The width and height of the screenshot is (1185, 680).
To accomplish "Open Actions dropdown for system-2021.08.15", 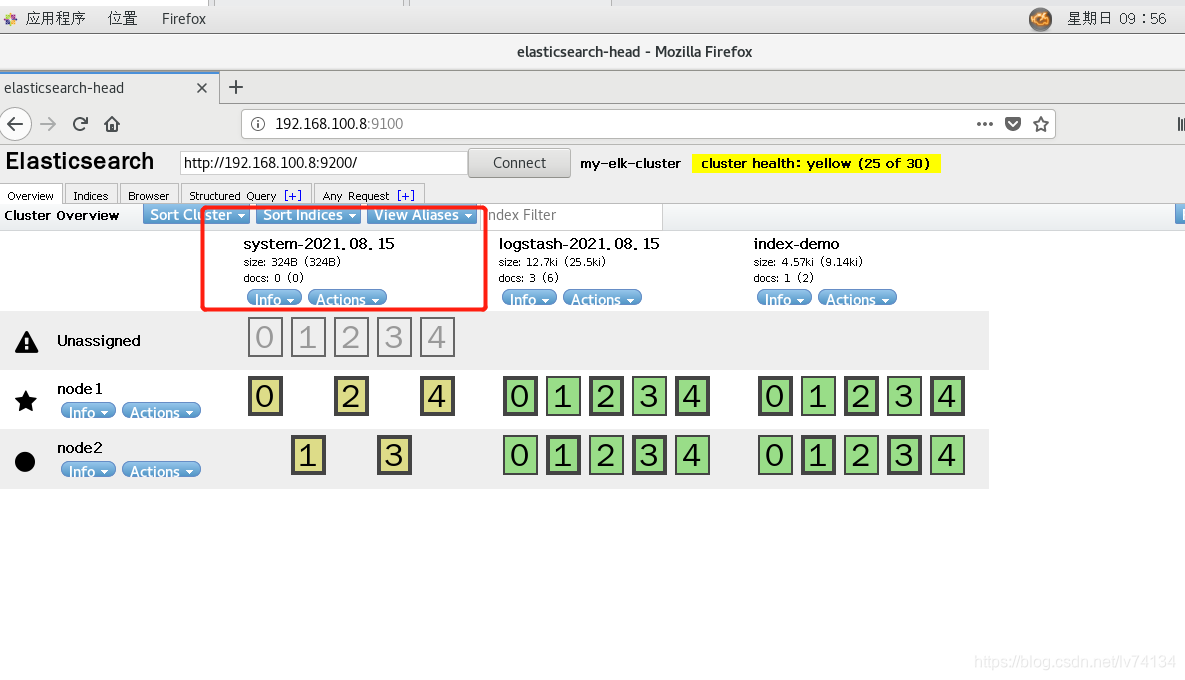I will pos(348,298).
